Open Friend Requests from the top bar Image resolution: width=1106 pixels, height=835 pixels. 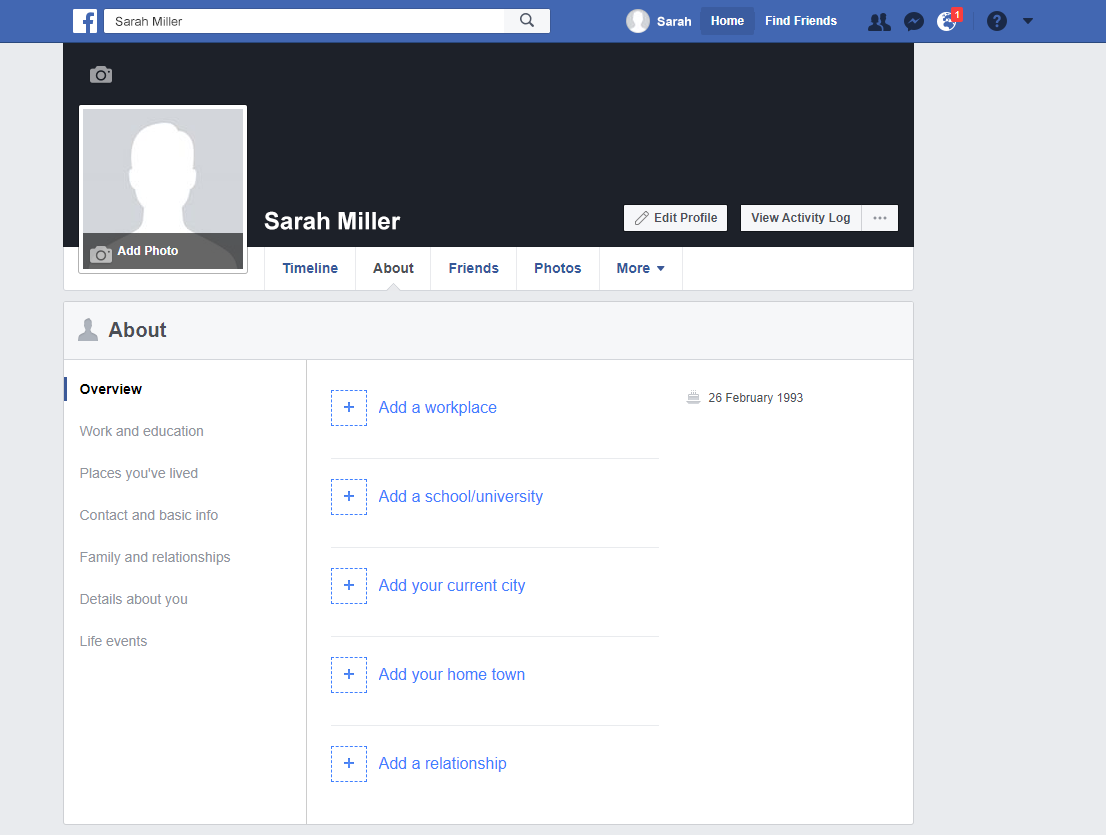(x=879, y=21)
